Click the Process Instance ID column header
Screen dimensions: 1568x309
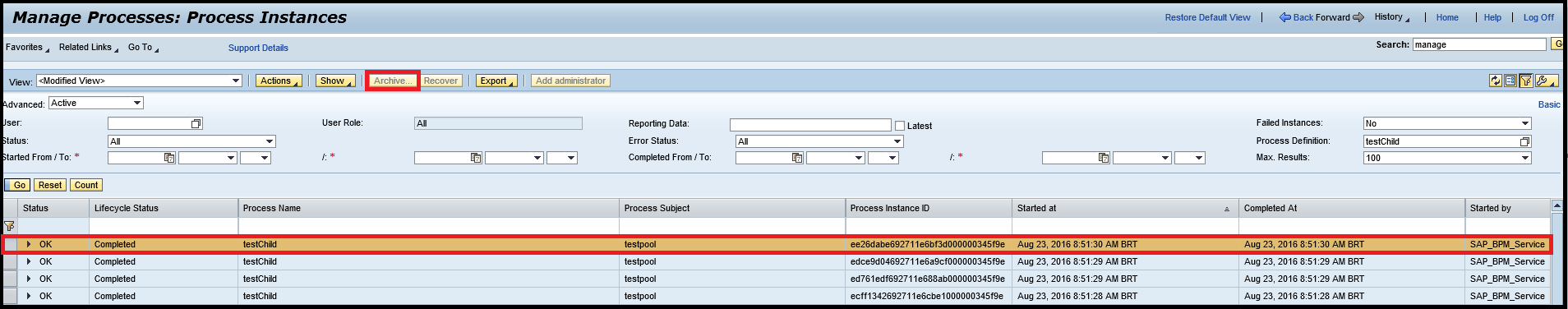(929, 208)
